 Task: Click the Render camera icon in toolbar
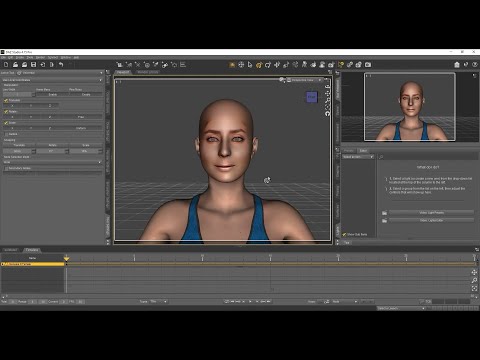(368, 65)
